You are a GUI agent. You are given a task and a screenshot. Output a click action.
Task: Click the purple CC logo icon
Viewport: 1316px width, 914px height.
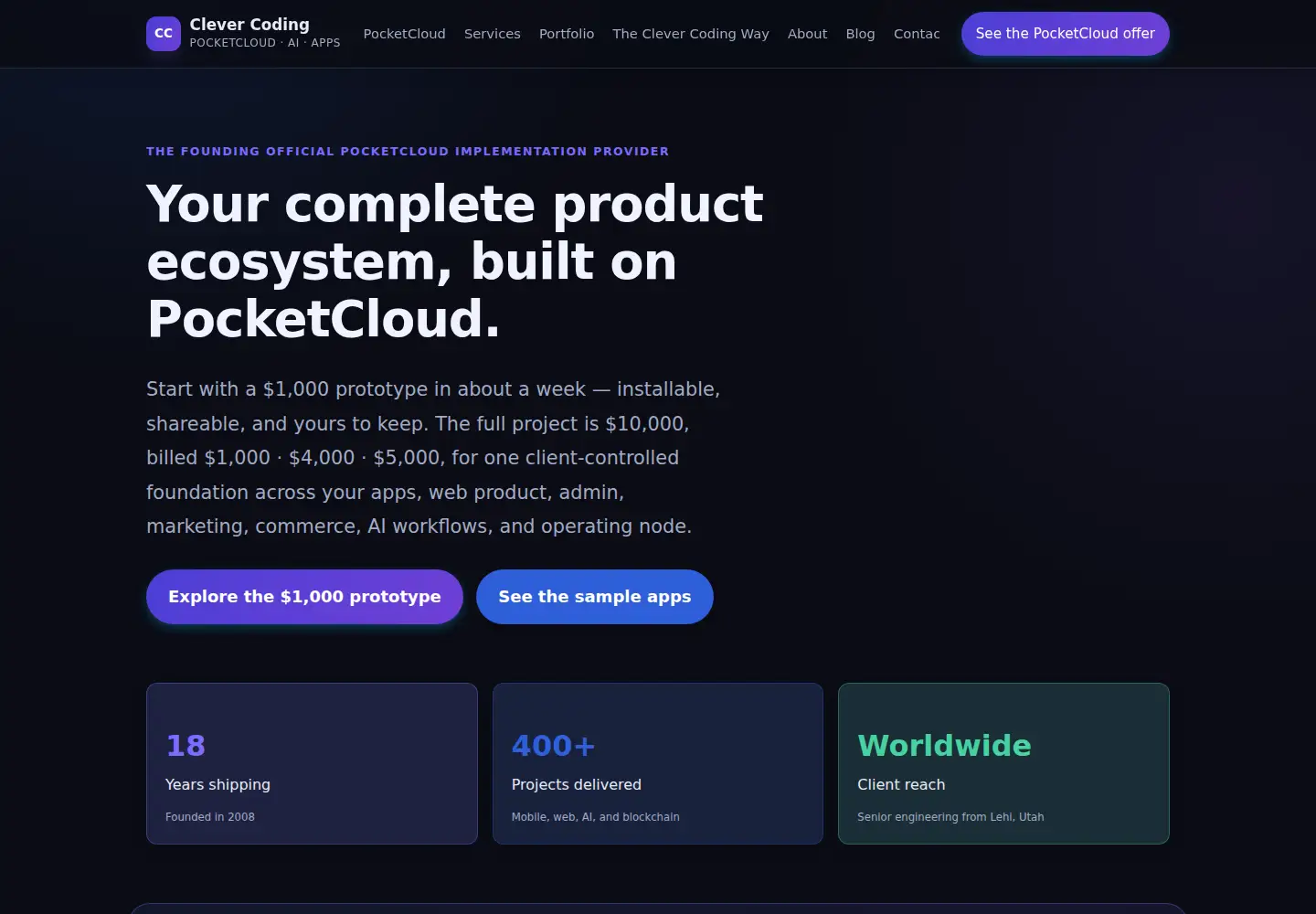tap(164, 34)
